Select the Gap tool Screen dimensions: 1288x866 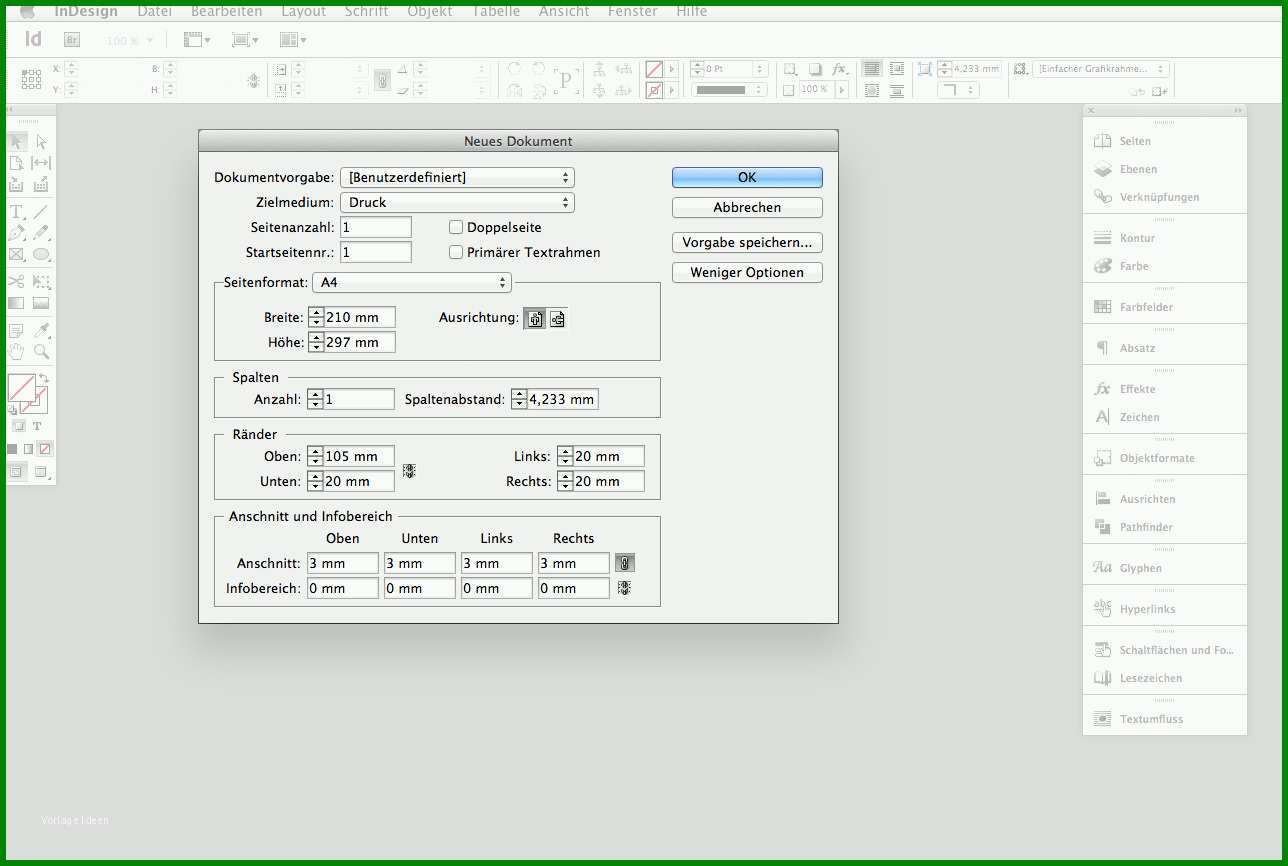coord(41,163)
